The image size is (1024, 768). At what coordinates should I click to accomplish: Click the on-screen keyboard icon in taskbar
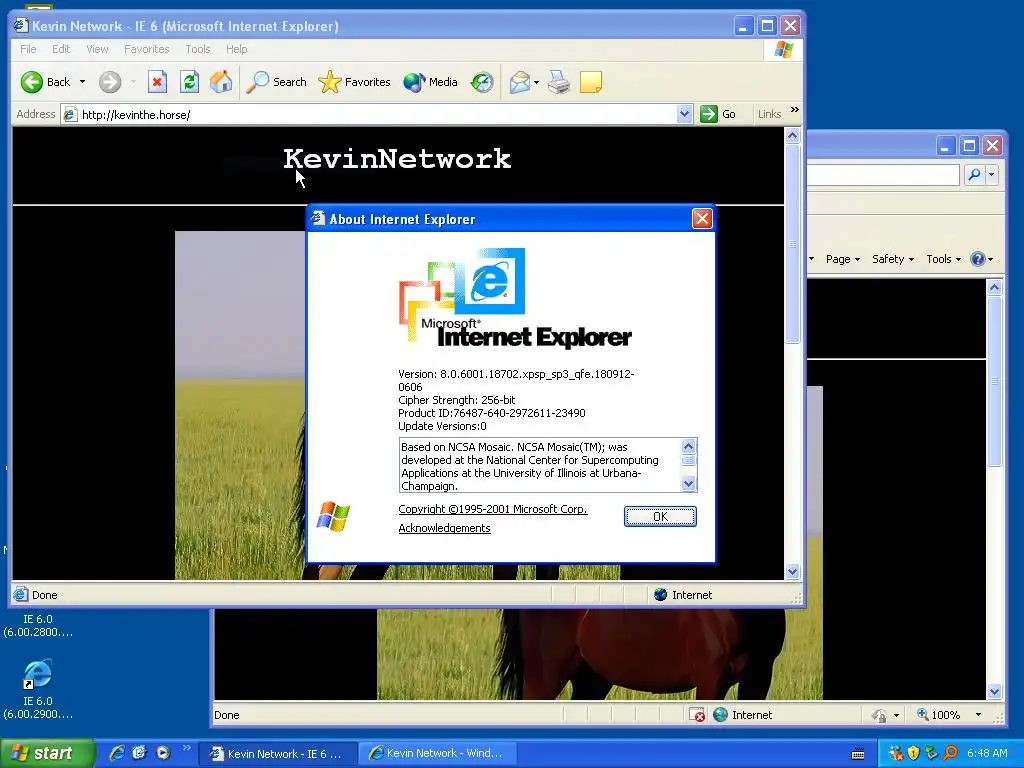coord(858,754)
